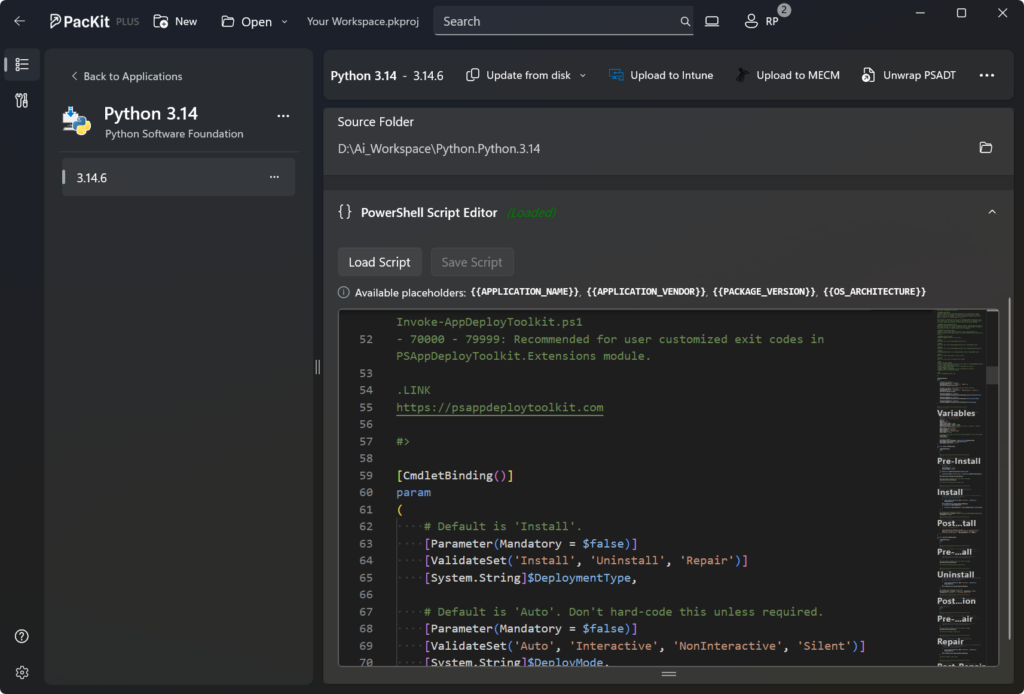Expand the Update from disk dropdown arrow
This screenshot has width=1024, height=694.
(x=583, y=75)
